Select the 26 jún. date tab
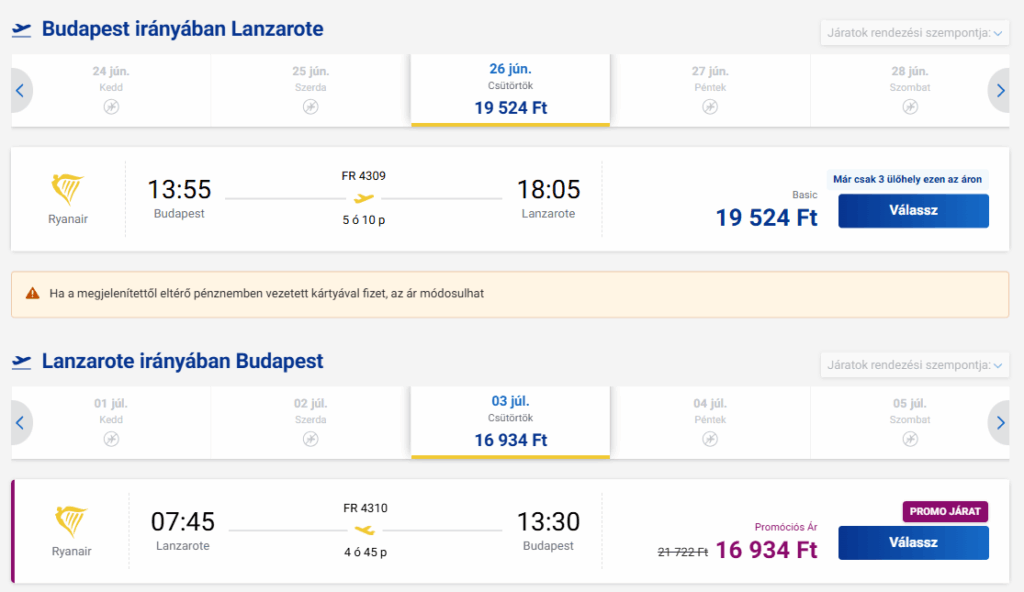The width and height of the screenshot is (1024, 592). [x=510, y=90]
